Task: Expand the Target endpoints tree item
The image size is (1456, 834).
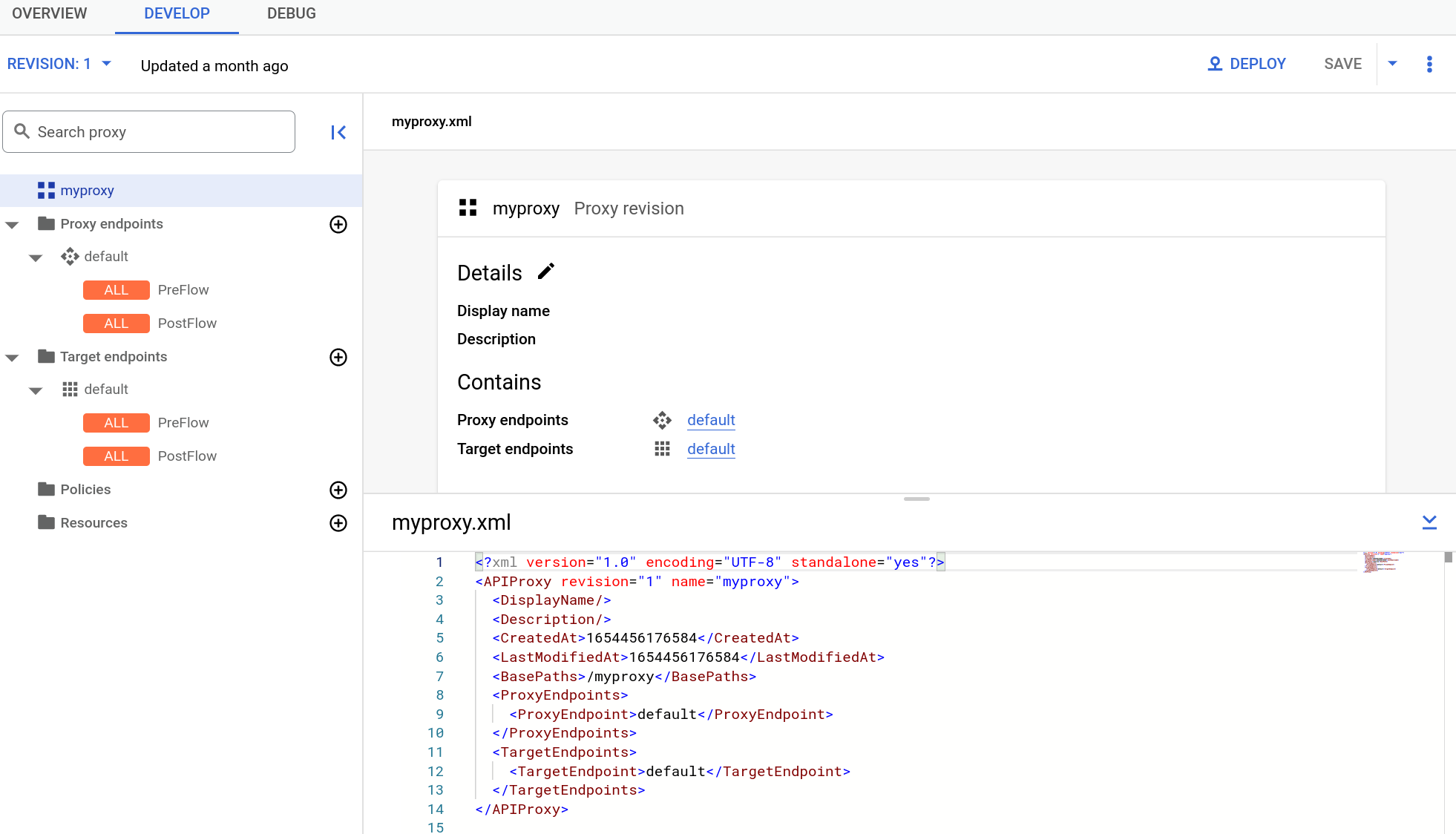Action: click(12, 356)
